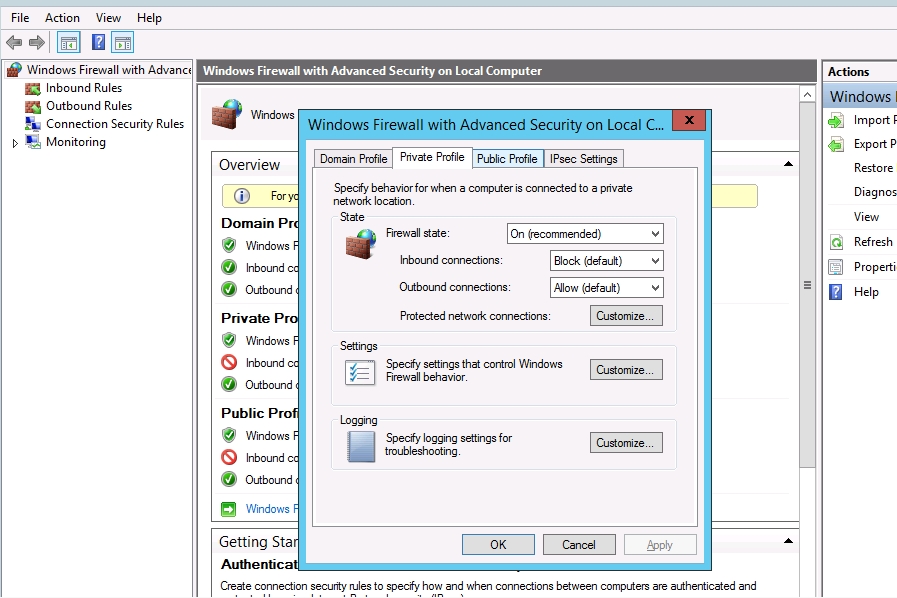Click the green check icon beside Domain Inbound

point(229,267)
